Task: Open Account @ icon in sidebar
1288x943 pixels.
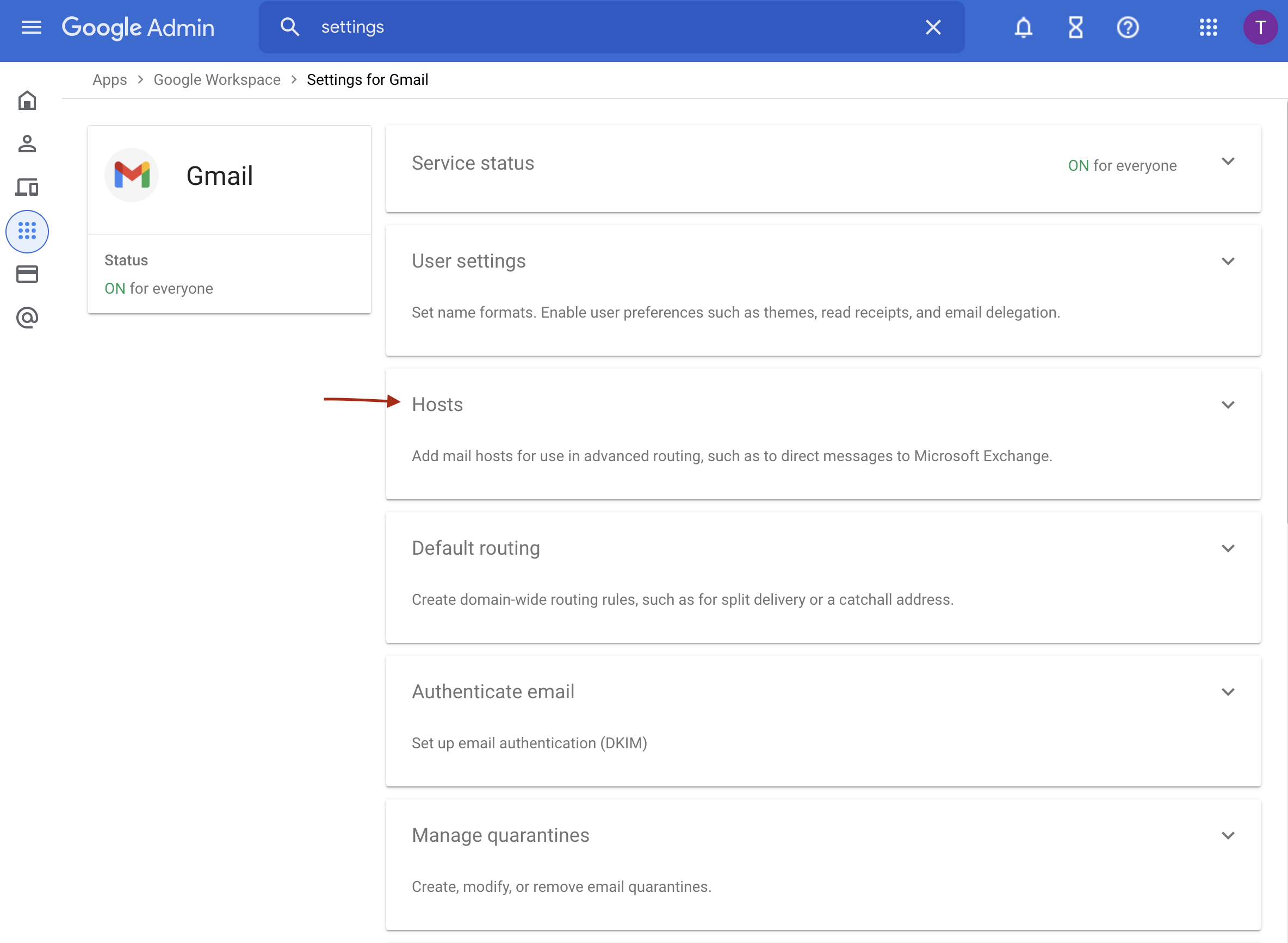Action: click(27, 318)
